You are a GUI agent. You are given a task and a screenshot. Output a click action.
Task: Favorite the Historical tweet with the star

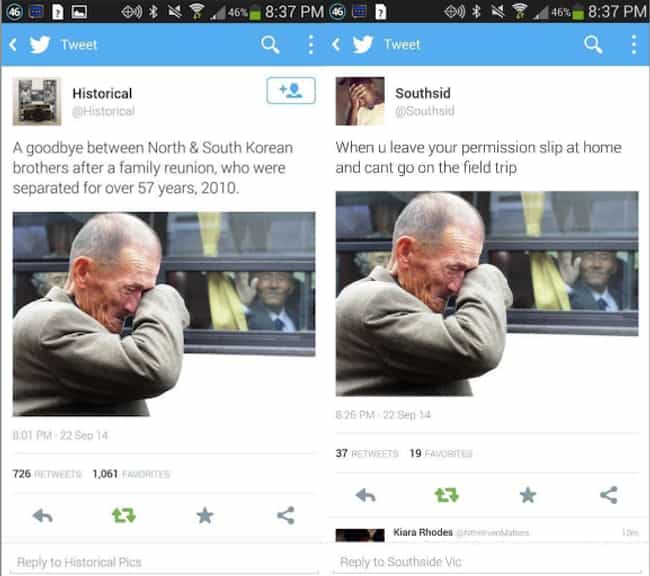coord(205,516)
